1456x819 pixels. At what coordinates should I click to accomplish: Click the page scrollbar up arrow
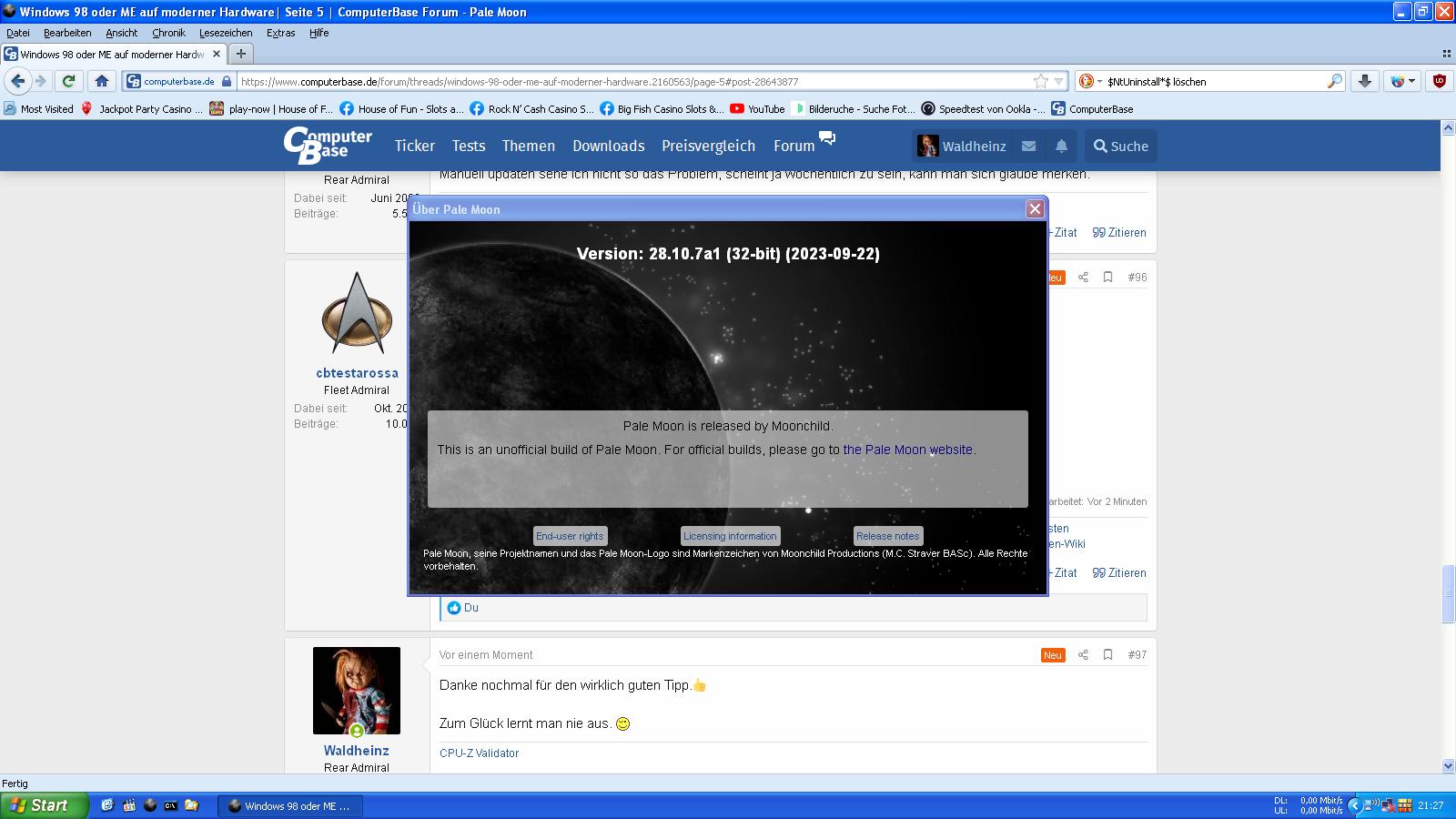point(1448,126)
